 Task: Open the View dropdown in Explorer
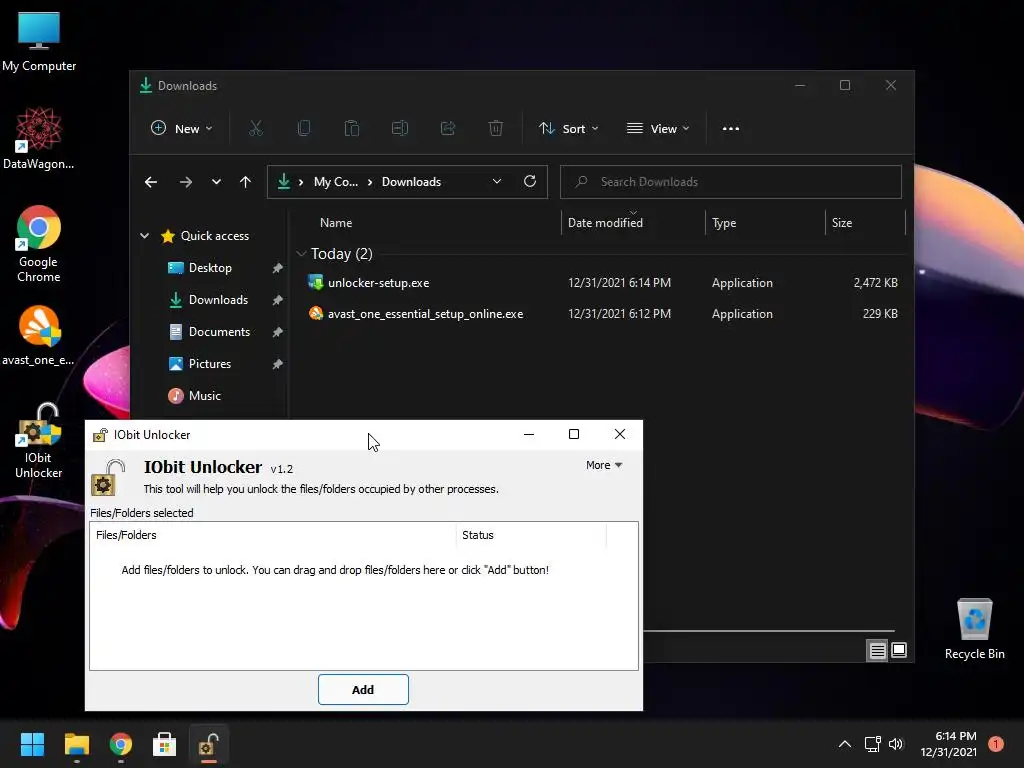(x=658, y=129)
